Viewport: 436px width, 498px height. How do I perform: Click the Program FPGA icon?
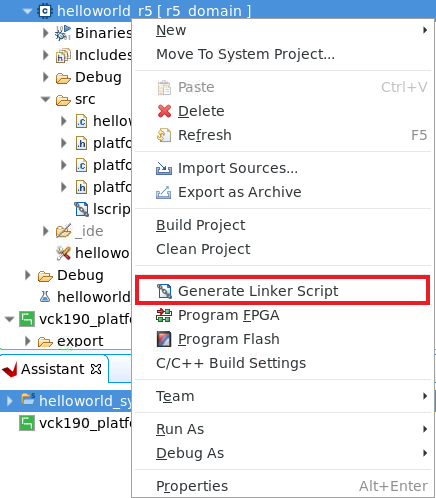click(164, 315)
